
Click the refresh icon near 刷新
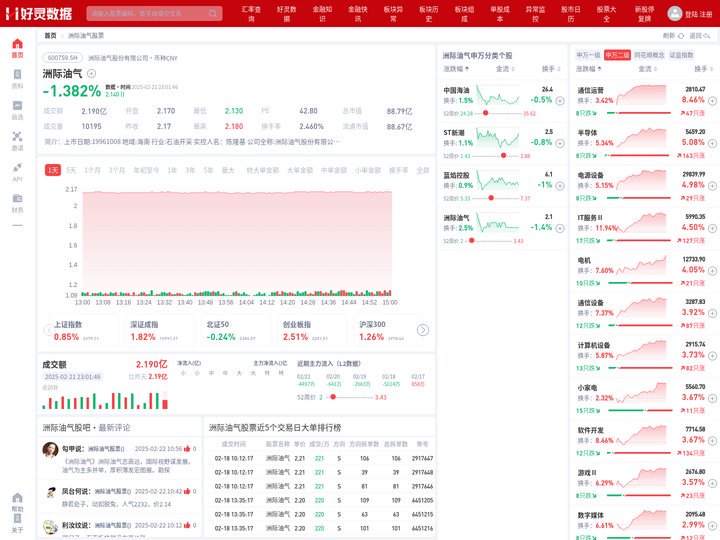pyautogui.click(x=681, y=36)
